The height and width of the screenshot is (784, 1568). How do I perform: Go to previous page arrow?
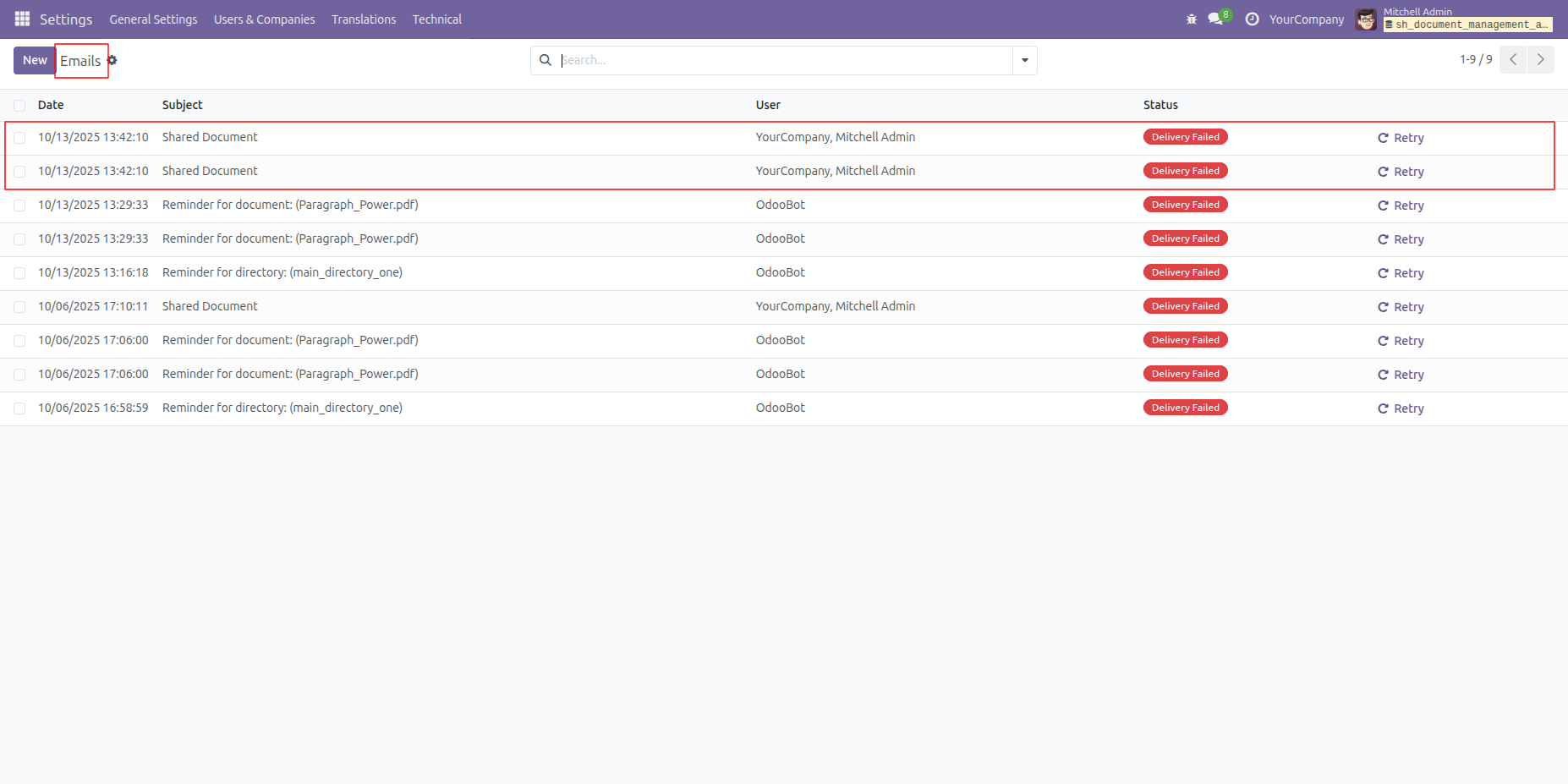1512,59
